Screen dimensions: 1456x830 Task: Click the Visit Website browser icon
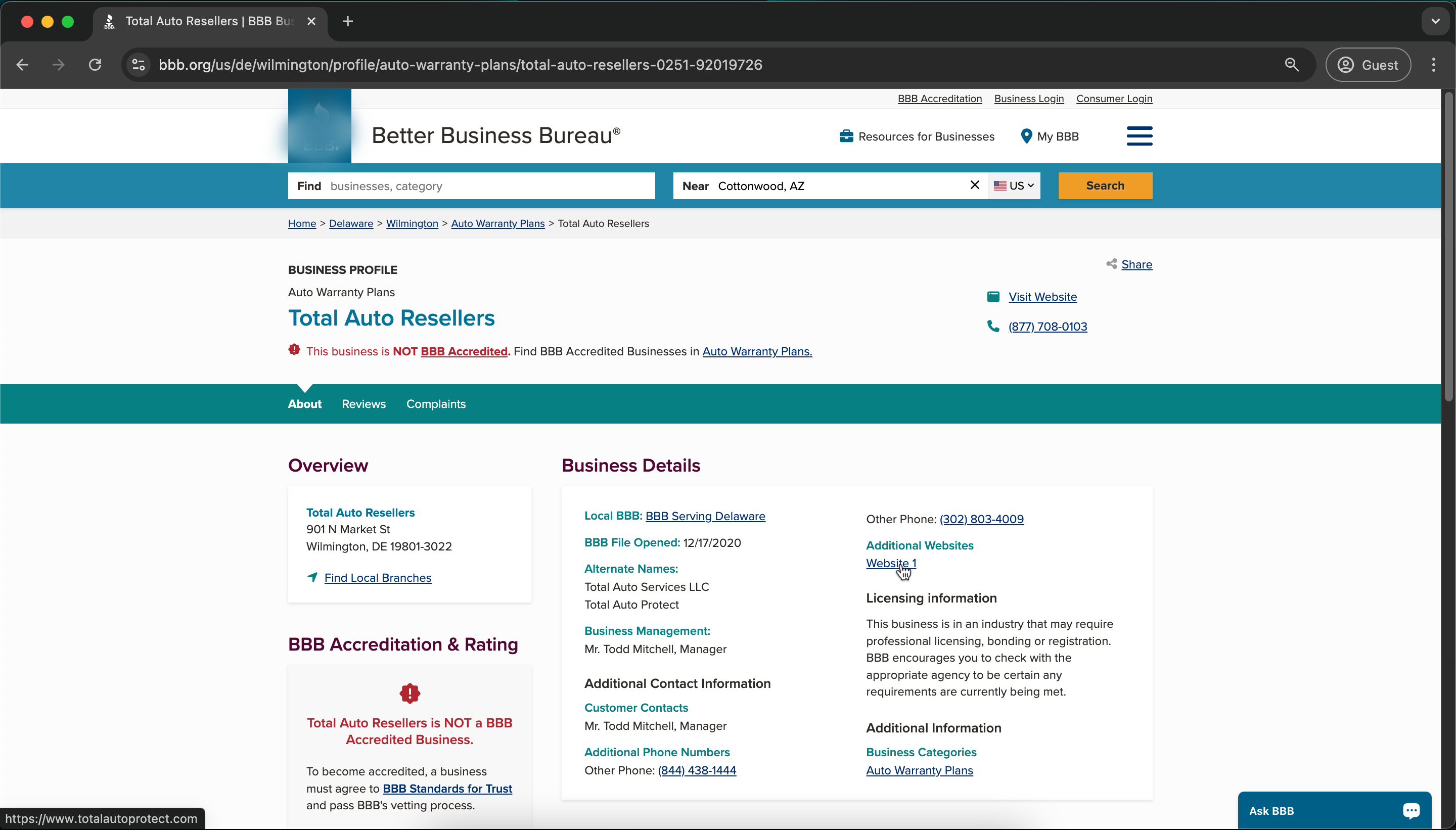992,296
